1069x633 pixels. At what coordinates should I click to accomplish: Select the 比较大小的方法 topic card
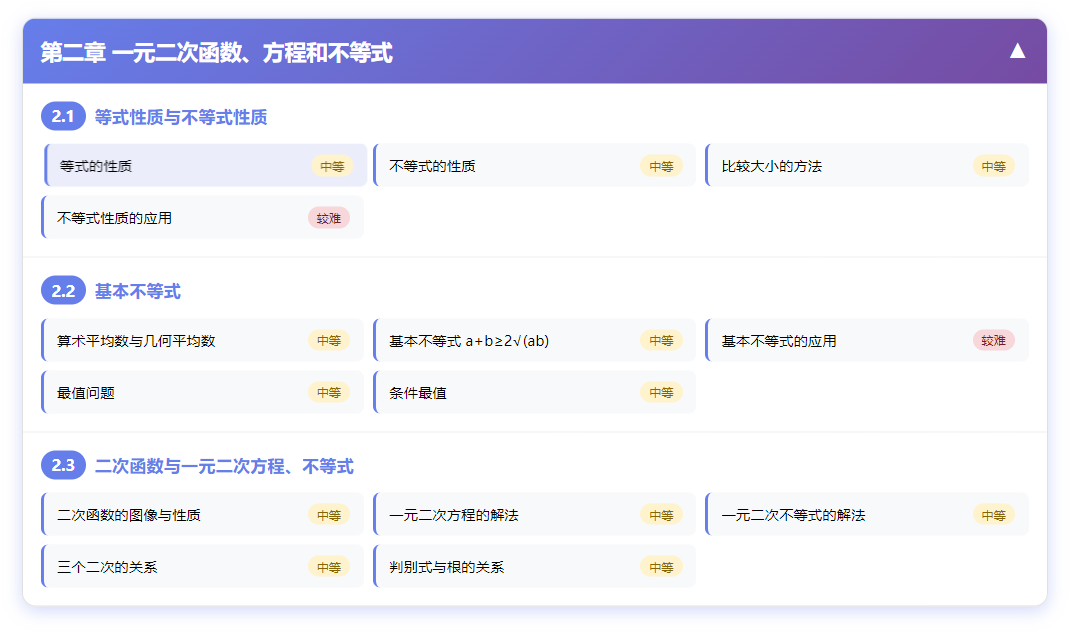coord(867,165)
